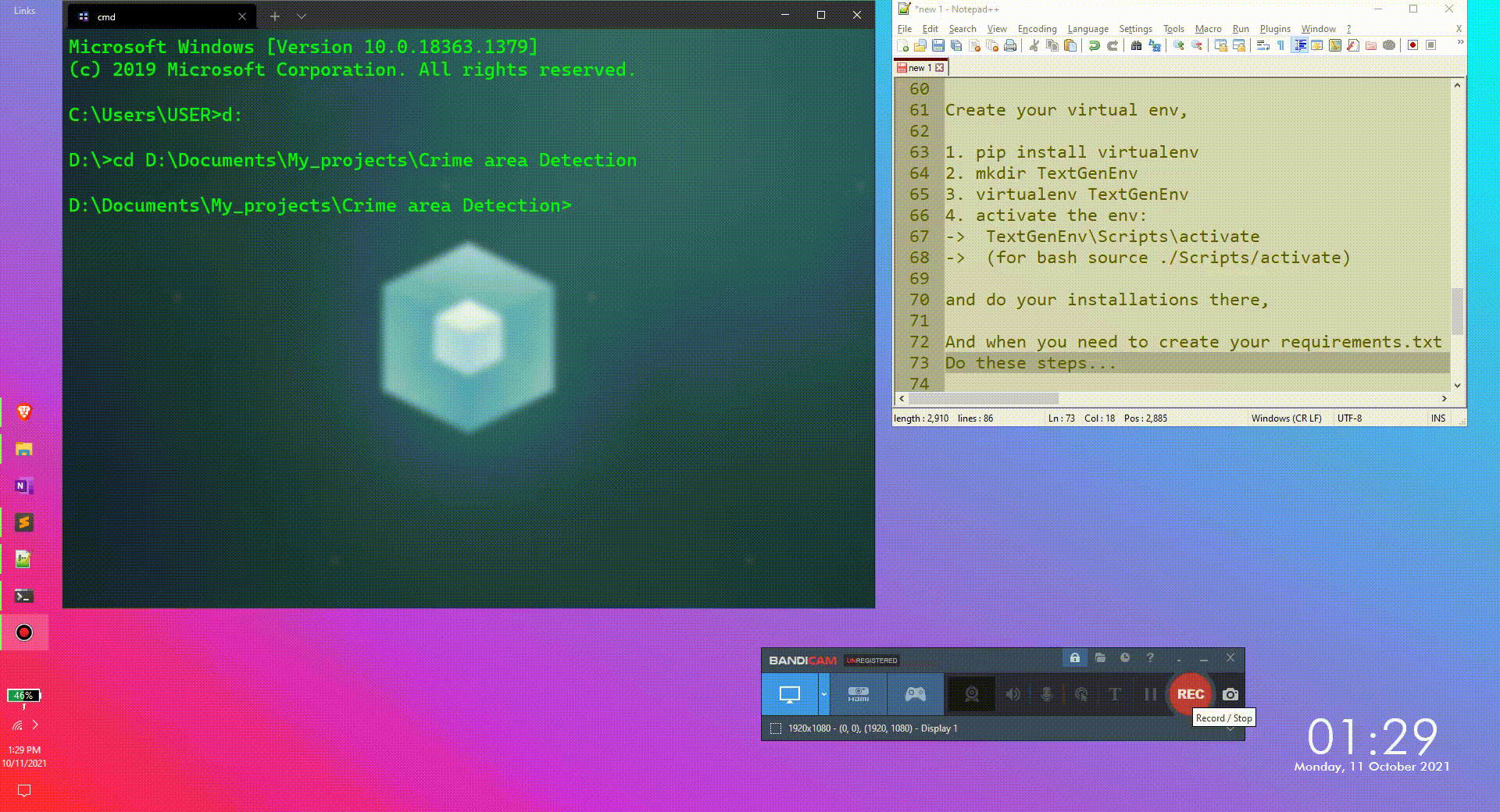Toggle Bandicam mouse click effect
Viewport: 1500px width, 812px height.
[x=1081, y=694]
